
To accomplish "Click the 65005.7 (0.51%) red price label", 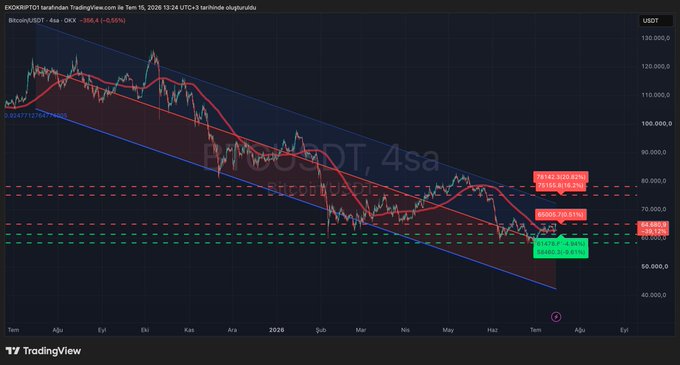I will [x=561, y=215].
